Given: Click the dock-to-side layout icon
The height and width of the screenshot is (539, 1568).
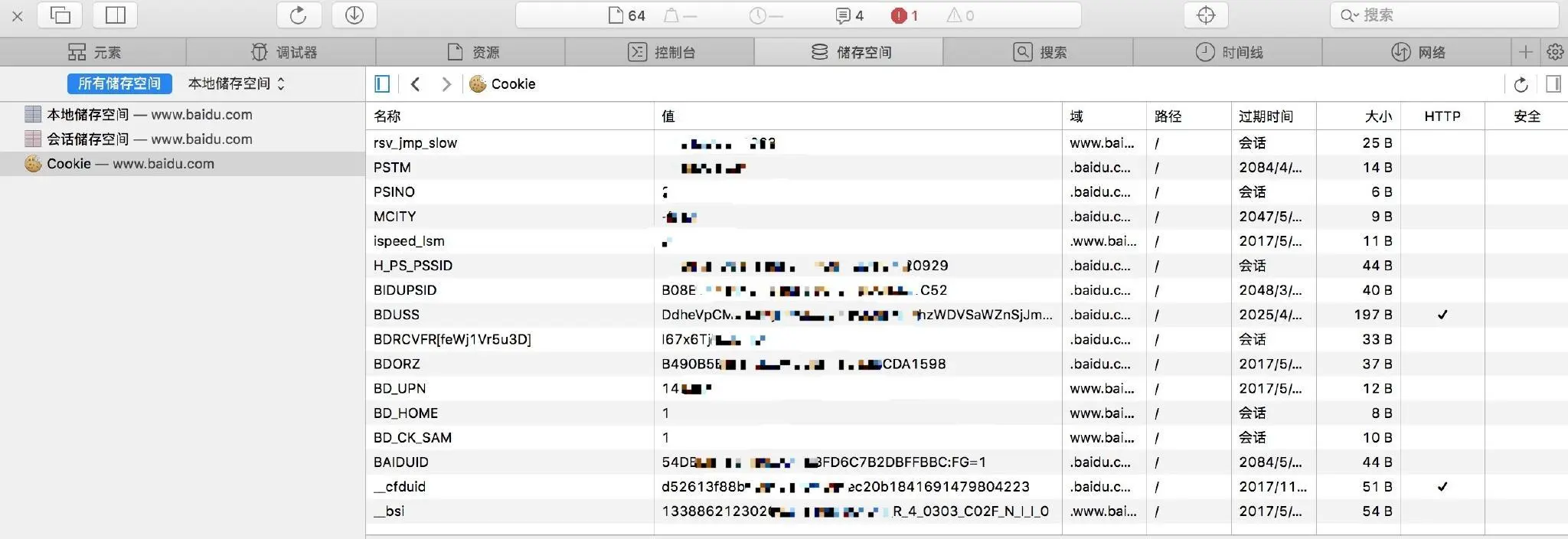Looking at the screenshot, I should (x=116, y=15).
